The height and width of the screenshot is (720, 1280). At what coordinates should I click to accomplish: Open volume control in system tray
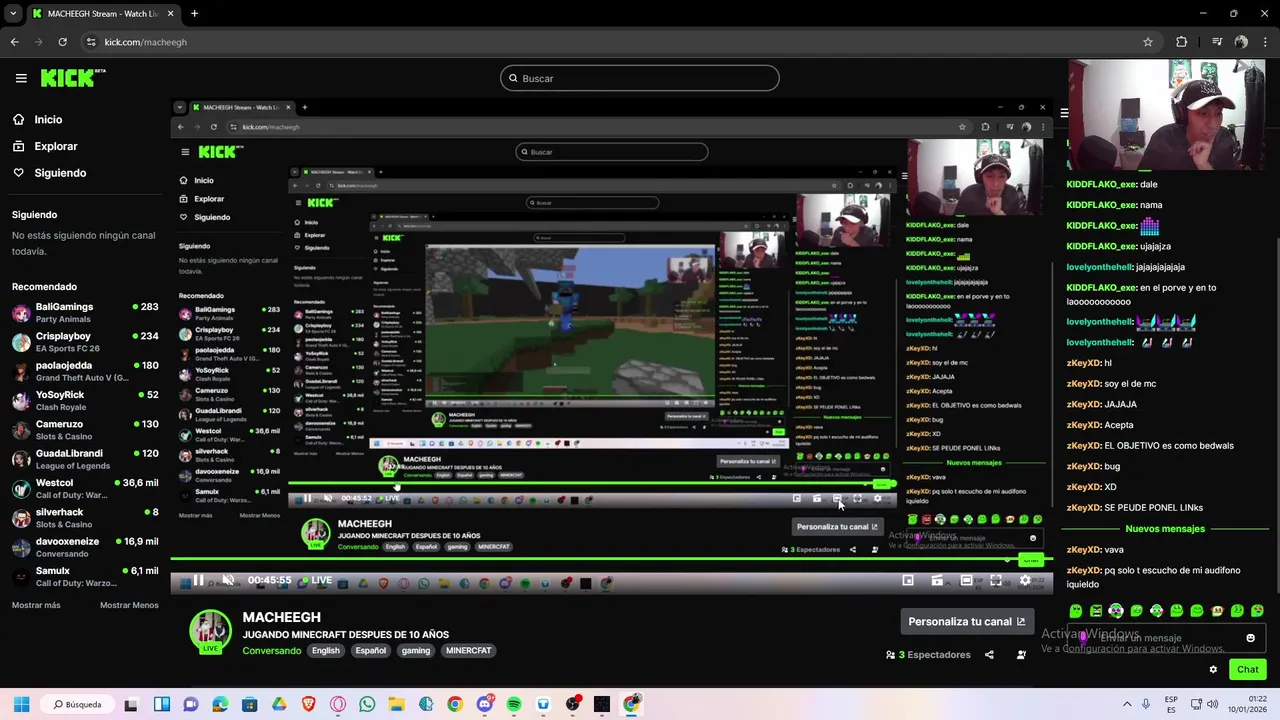[x=1212, y=704]
